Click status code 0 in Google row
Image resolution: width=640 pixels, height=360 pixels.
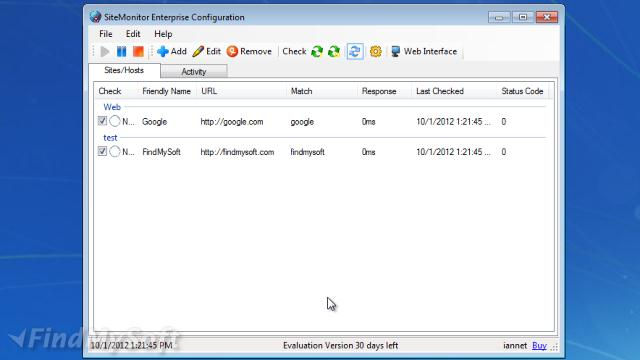click(504, 122)
